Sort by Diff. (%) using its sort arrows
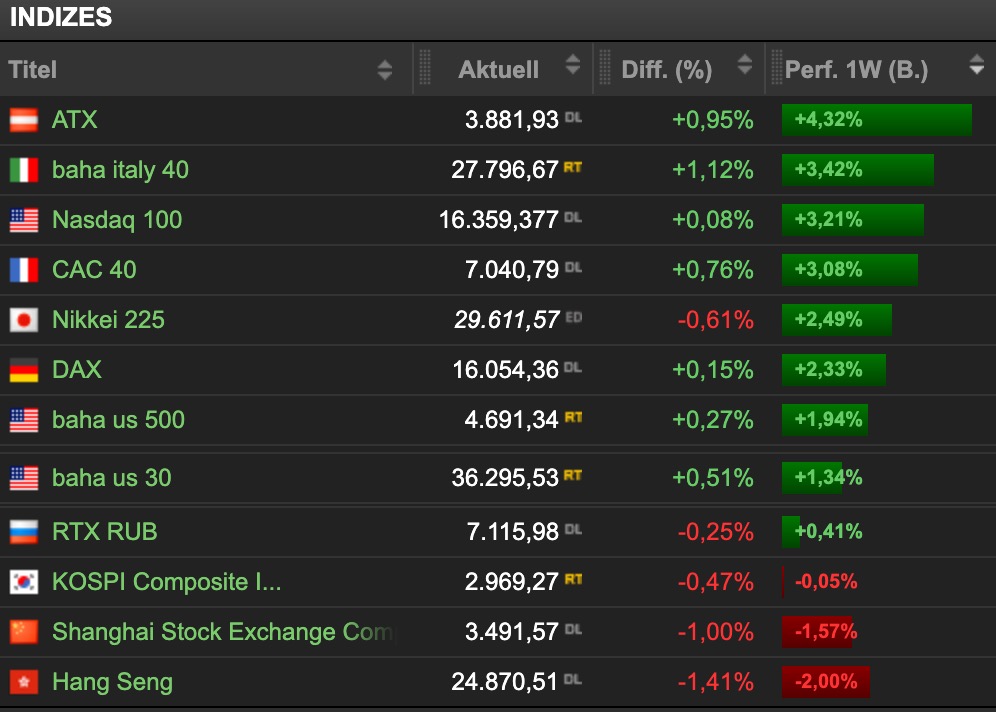The height and width of the screenshot is (712, 996). (x=745, y=64)
